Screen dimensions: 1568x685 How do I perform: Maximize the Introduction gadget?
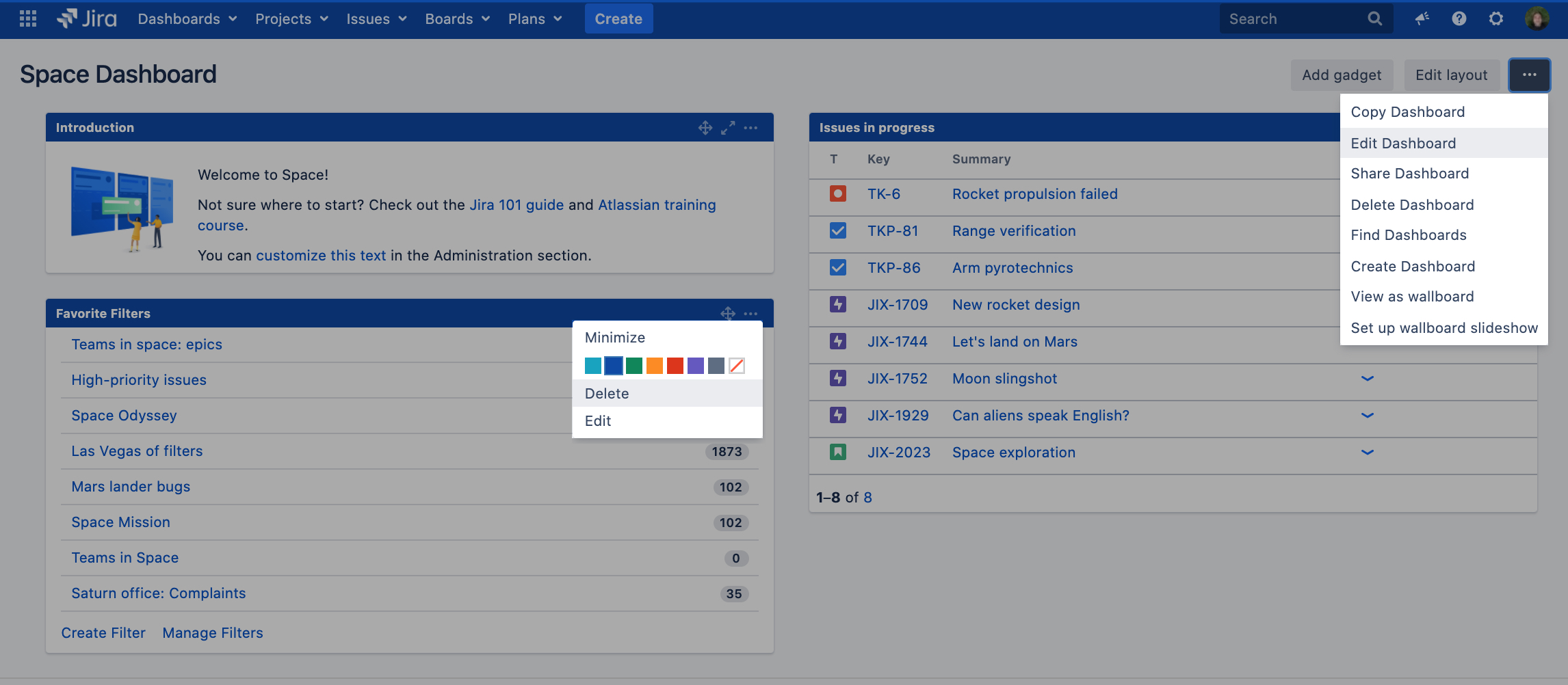pos(728,128)
